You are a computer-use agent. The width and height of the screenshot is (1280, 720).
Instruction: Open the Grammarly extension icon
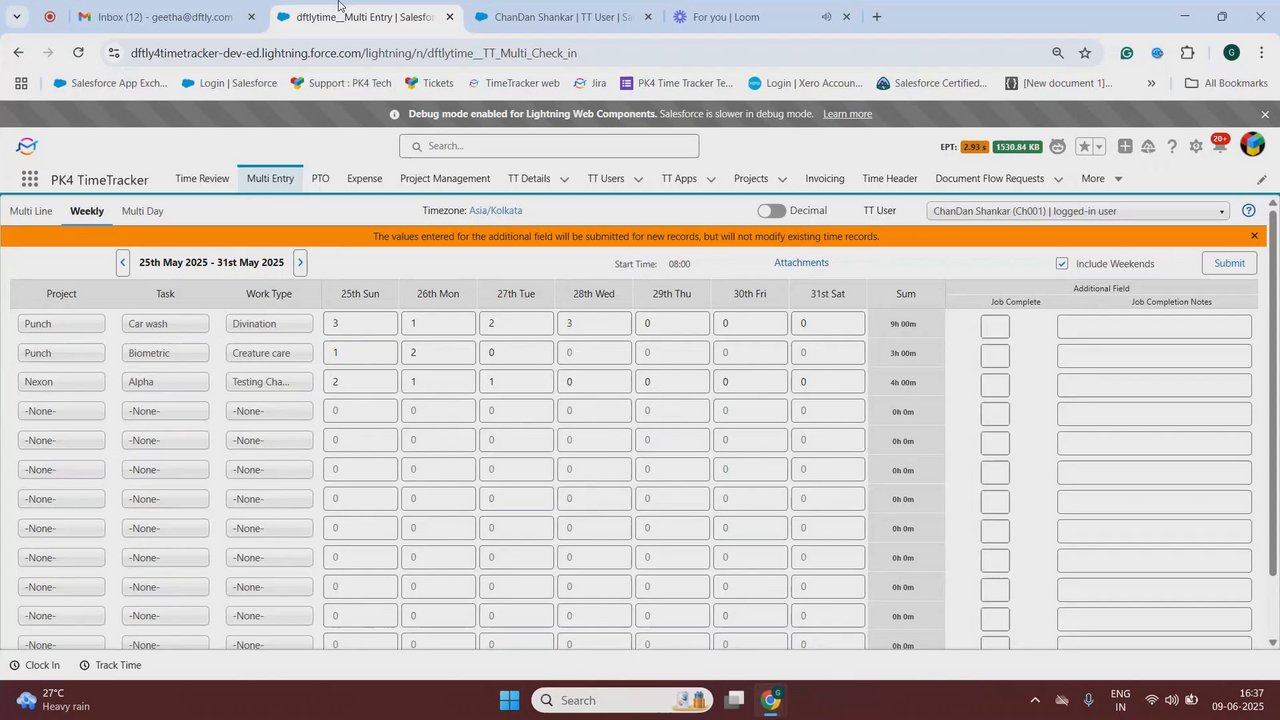pos(1127,53)
